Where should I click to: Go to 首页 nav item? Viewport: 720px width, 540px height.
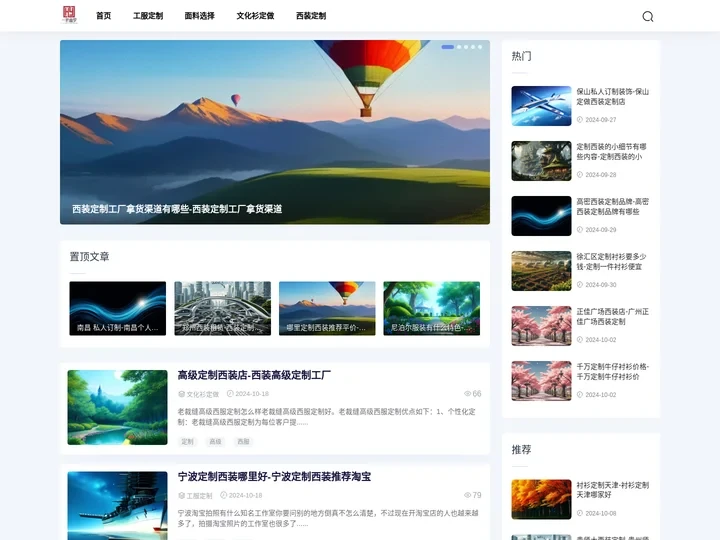[x=103, y=16]
